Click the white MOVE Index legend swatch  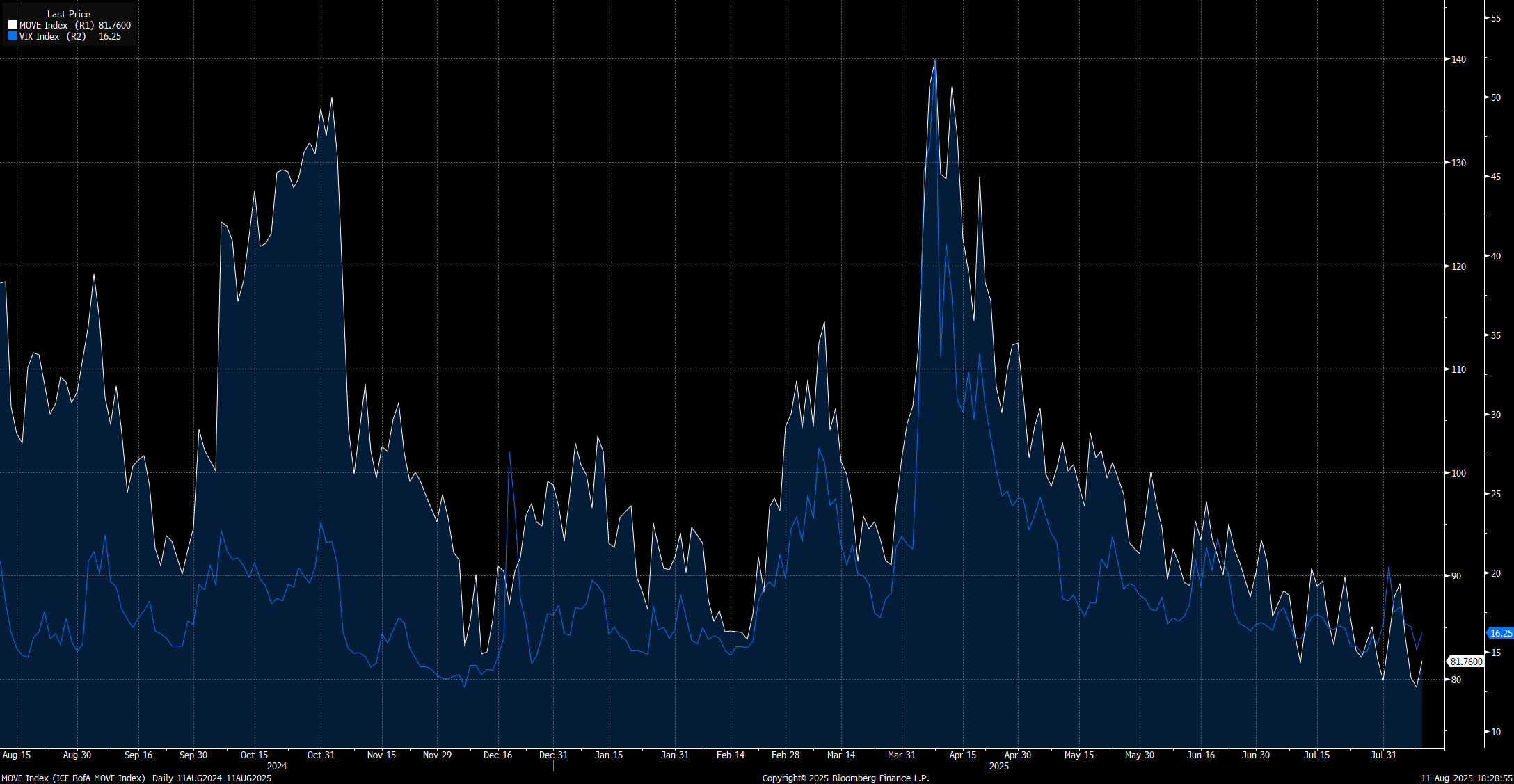pos(13,25)
